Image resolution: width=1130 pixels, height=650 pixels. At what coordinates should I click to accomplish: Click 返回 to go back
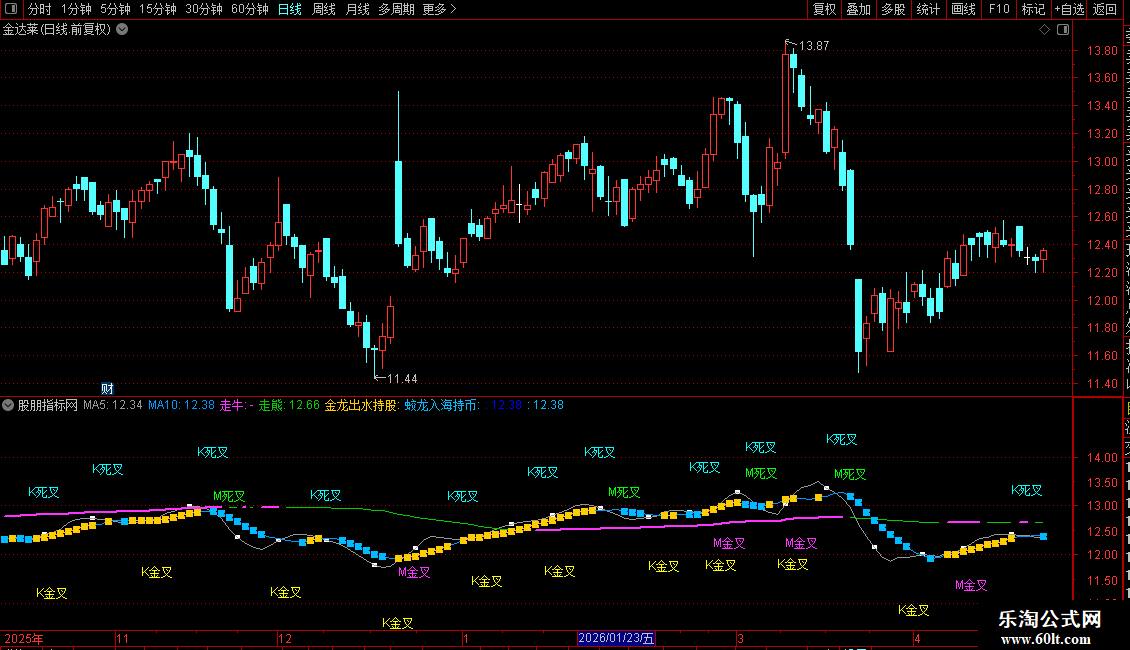(1105, 9)
